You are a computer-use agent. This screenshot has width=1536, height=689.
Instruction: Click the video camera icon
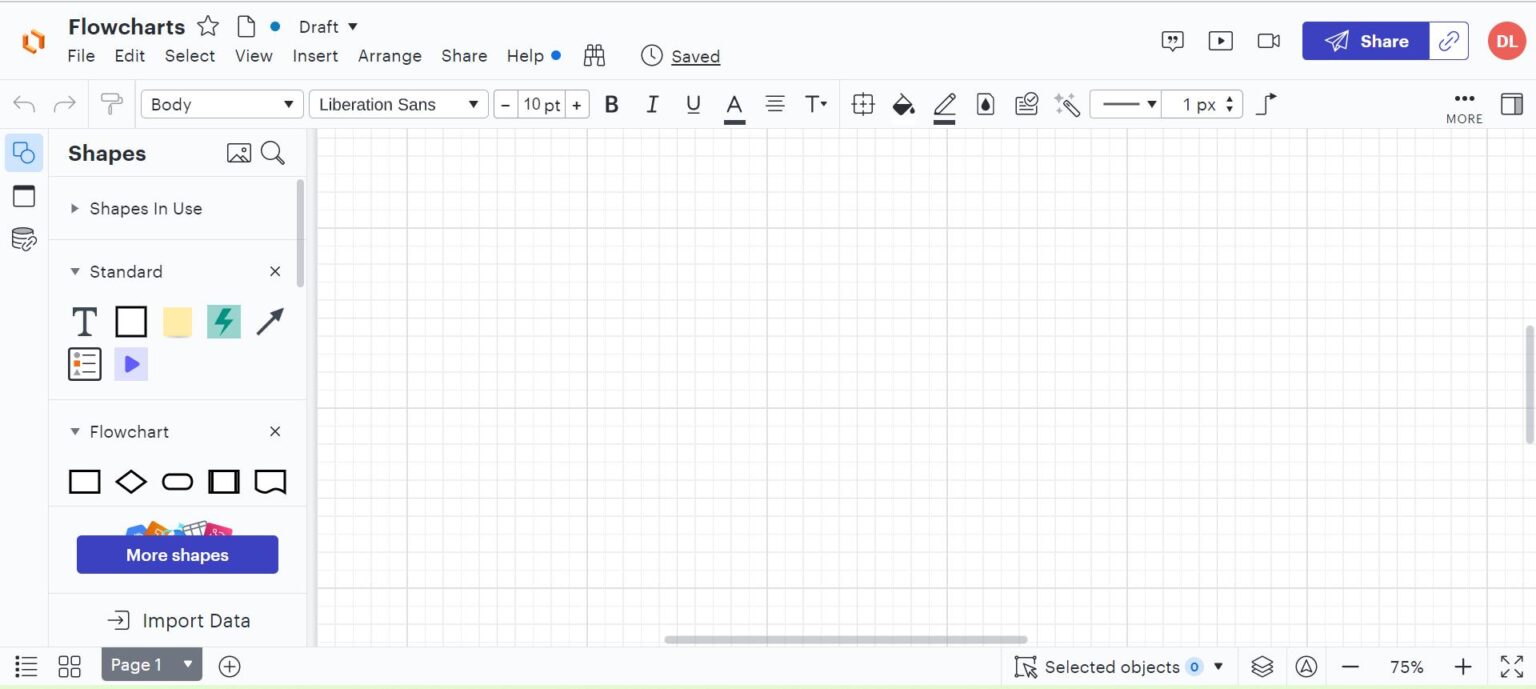tap(1268, 41)
